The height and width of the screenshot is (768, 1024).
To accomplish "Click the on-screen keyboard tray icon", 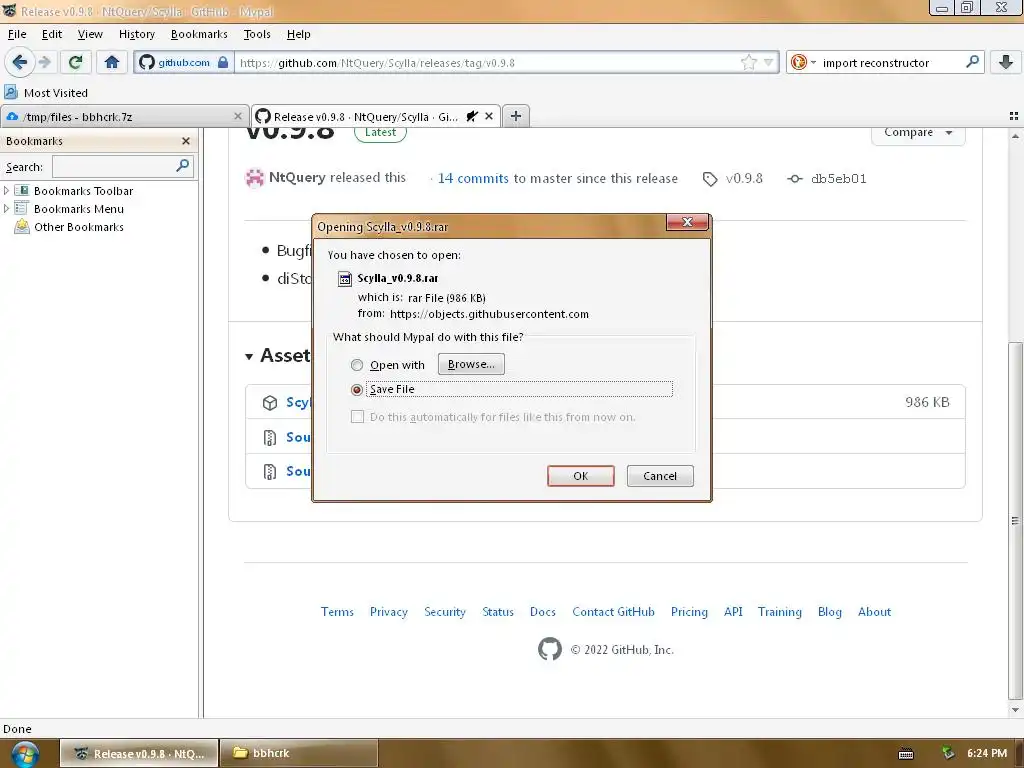I will [906, 754].
